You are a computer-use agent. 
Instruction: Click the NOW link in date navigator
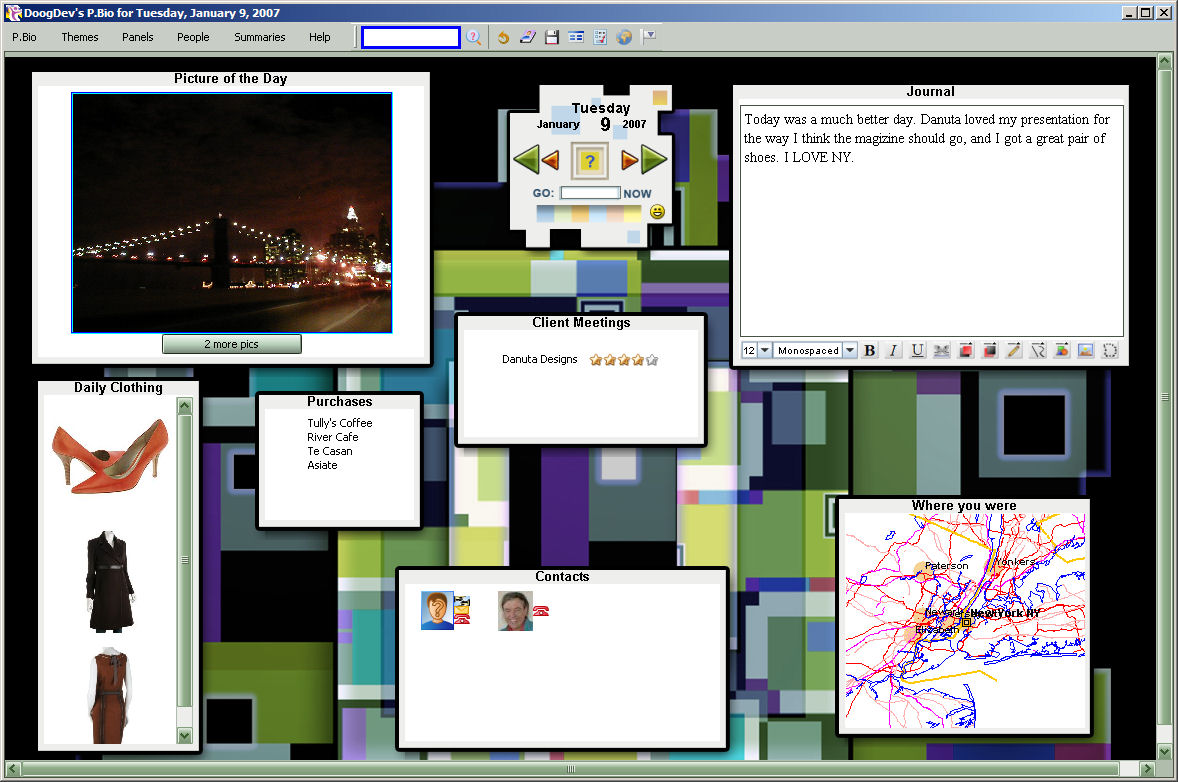pyautogui.click(x=637, y=193)
